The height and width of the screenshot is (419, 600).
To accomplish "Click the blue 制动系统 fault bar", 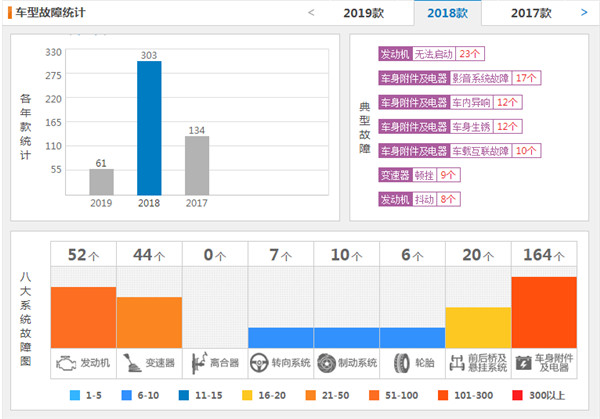I will point(347,338).
